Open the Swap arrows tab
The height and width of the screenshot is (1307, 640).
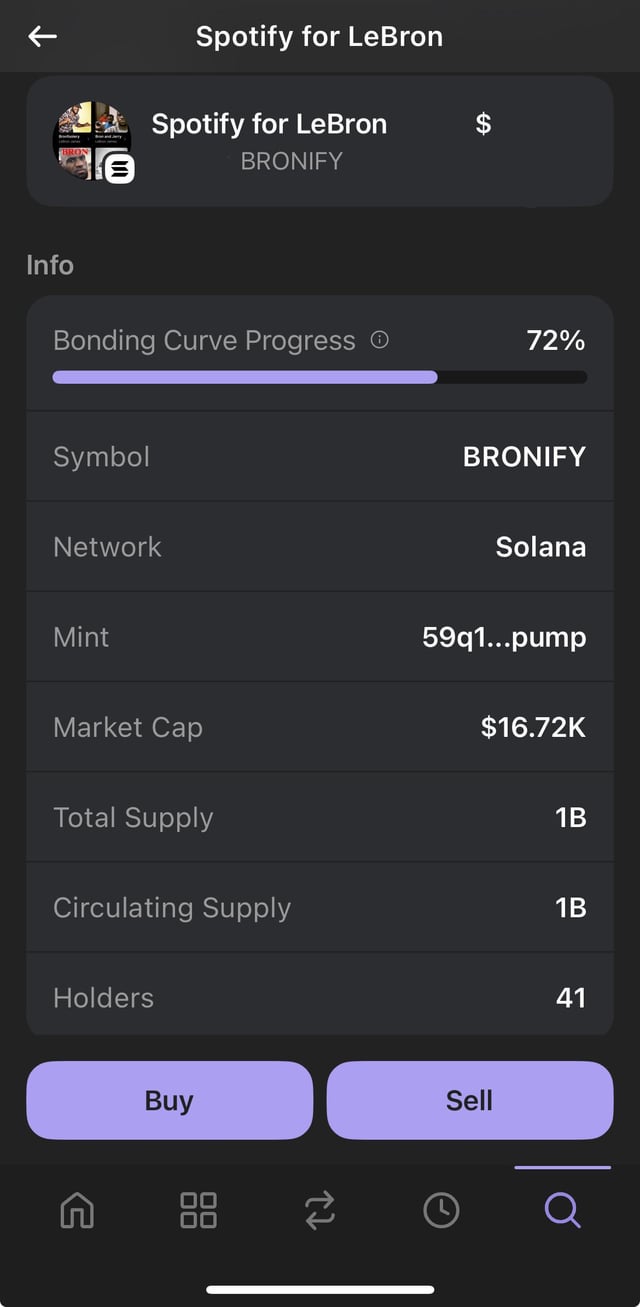(320, 1210)
